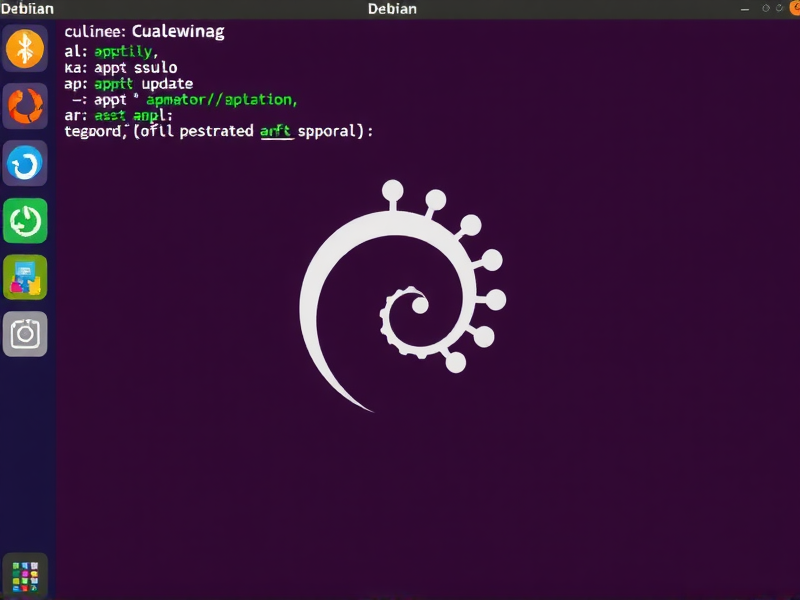Image resolution: width=800 pixels, height=600 pixels.
Task: Click the Show Applications grid at dock bottom
Action: pyautogui.click(x=25, y=575)
